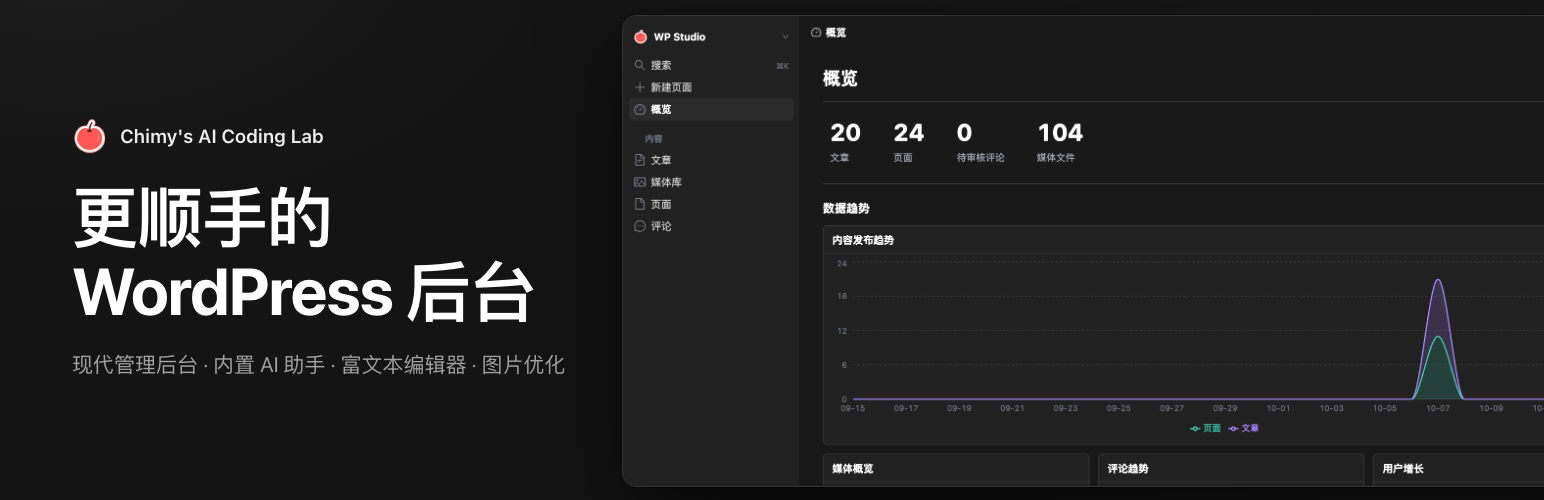Click the green peak of the 页面 curve

point(1438,337)
